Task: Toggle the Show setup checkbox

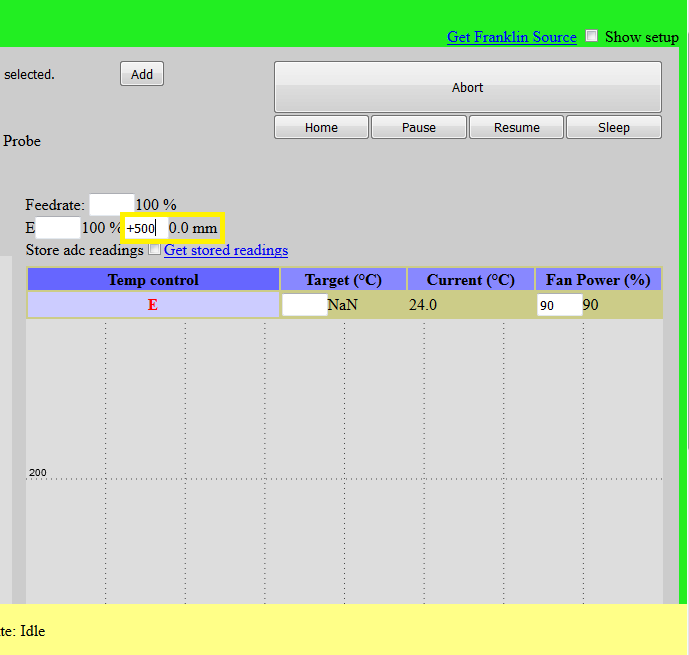Action: point(592,36)
